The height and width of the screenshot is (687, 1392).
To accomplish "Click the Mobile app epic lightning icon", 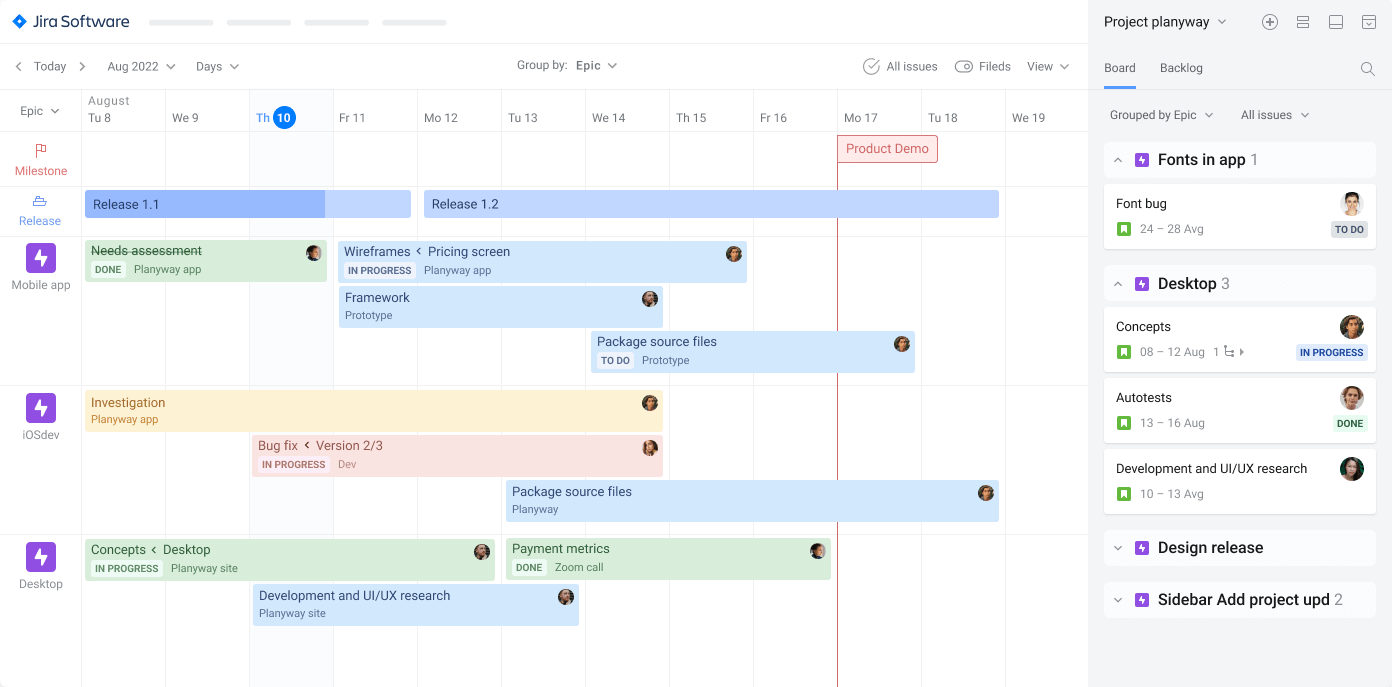I will tap(40, 259).
